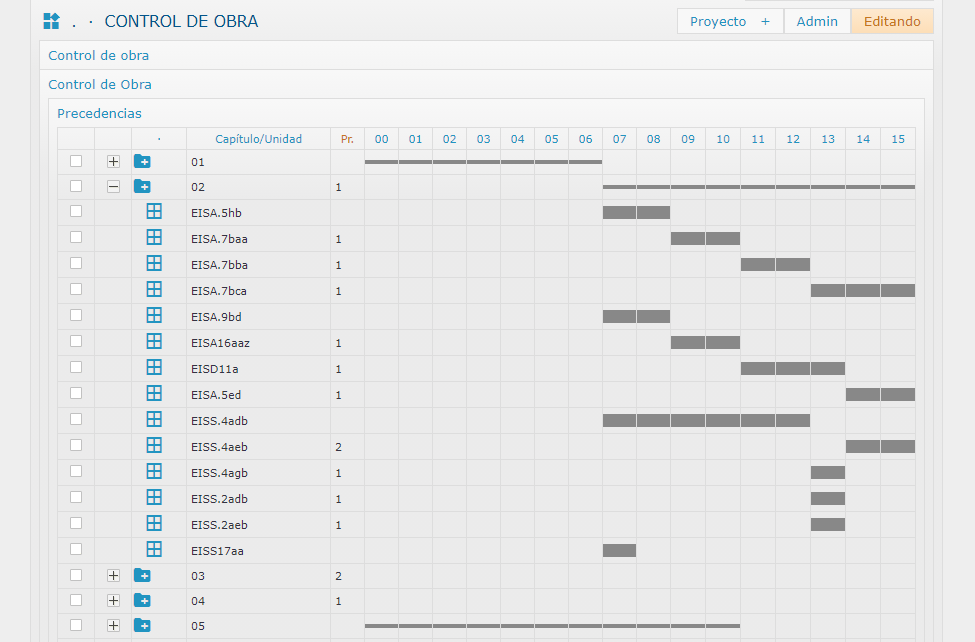Image resolution: width=975 pixels, height=642 pixels.
Task: Click the Editando button
Action: (892, 21)
